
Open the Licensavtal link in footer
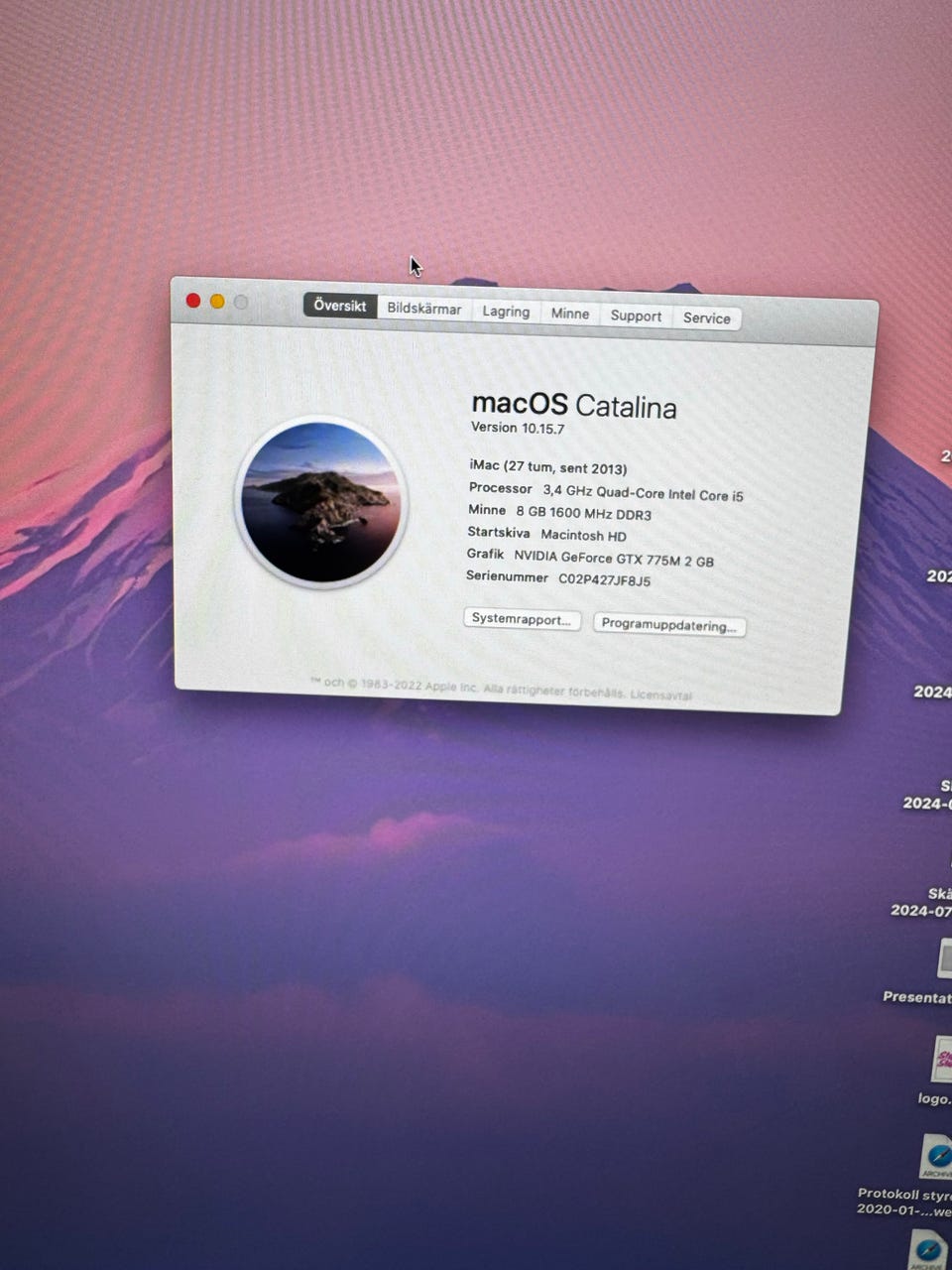click(661, 696)
